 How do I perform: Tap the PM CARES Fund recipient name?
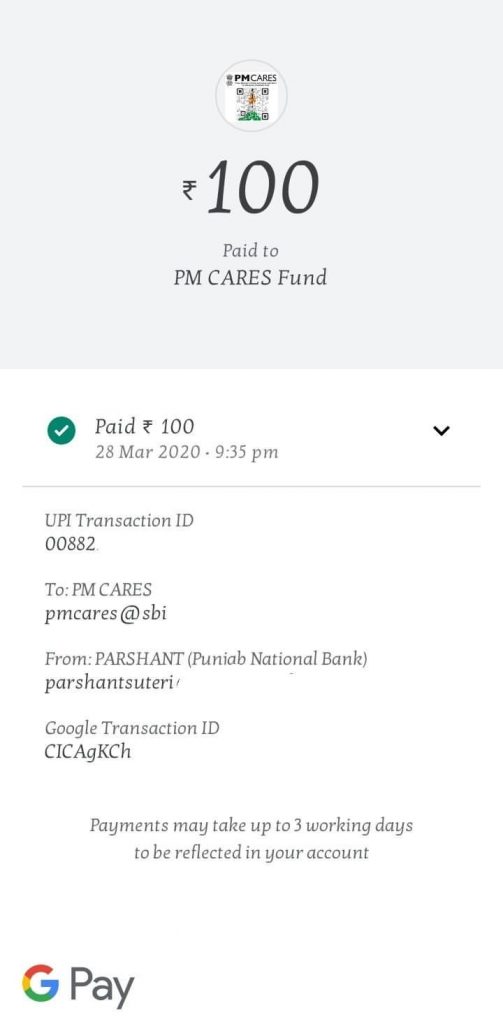(x=250, y=278)
